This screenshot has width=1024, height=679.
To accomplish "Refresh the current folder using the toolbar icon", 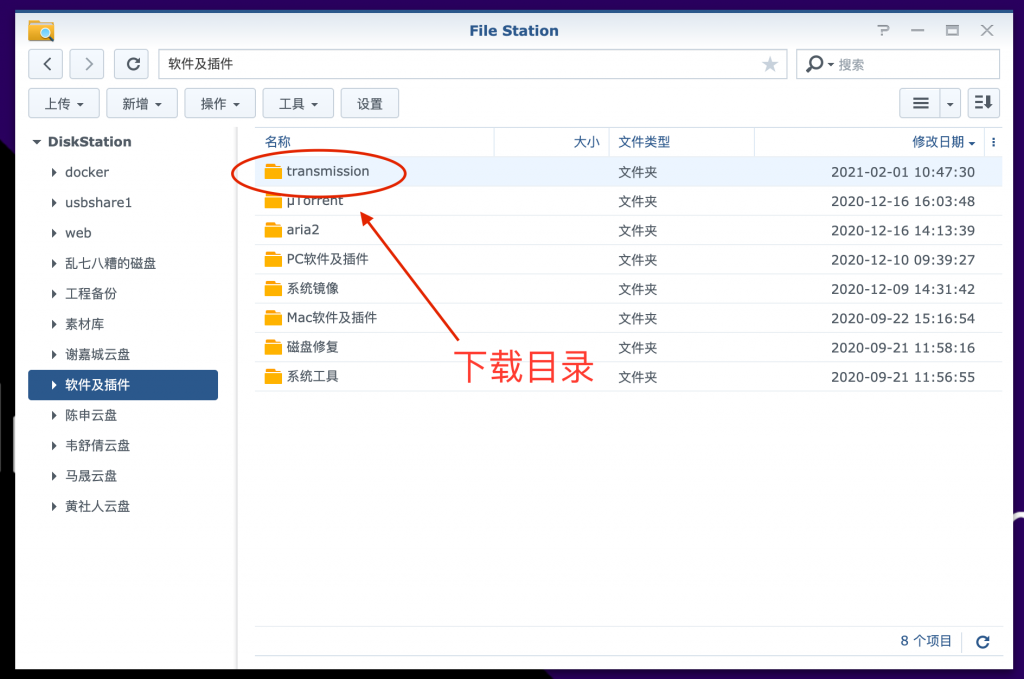I will tap(131, 64).
